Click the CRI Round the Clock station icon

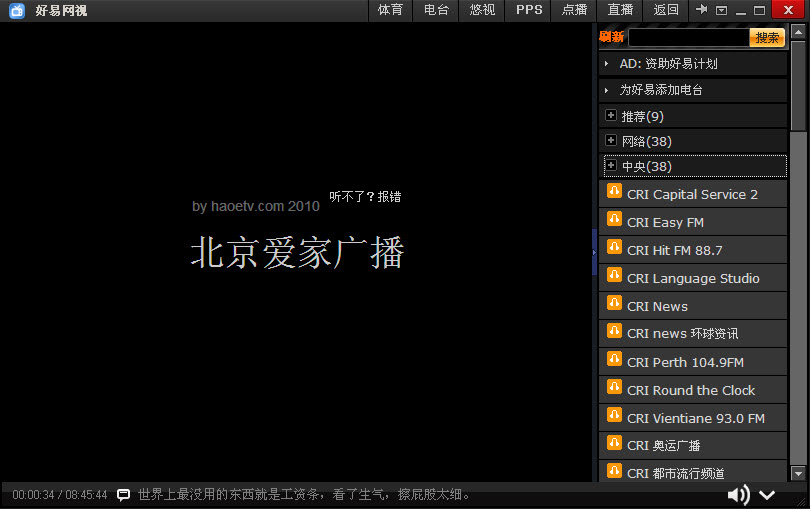coord(614,387)
